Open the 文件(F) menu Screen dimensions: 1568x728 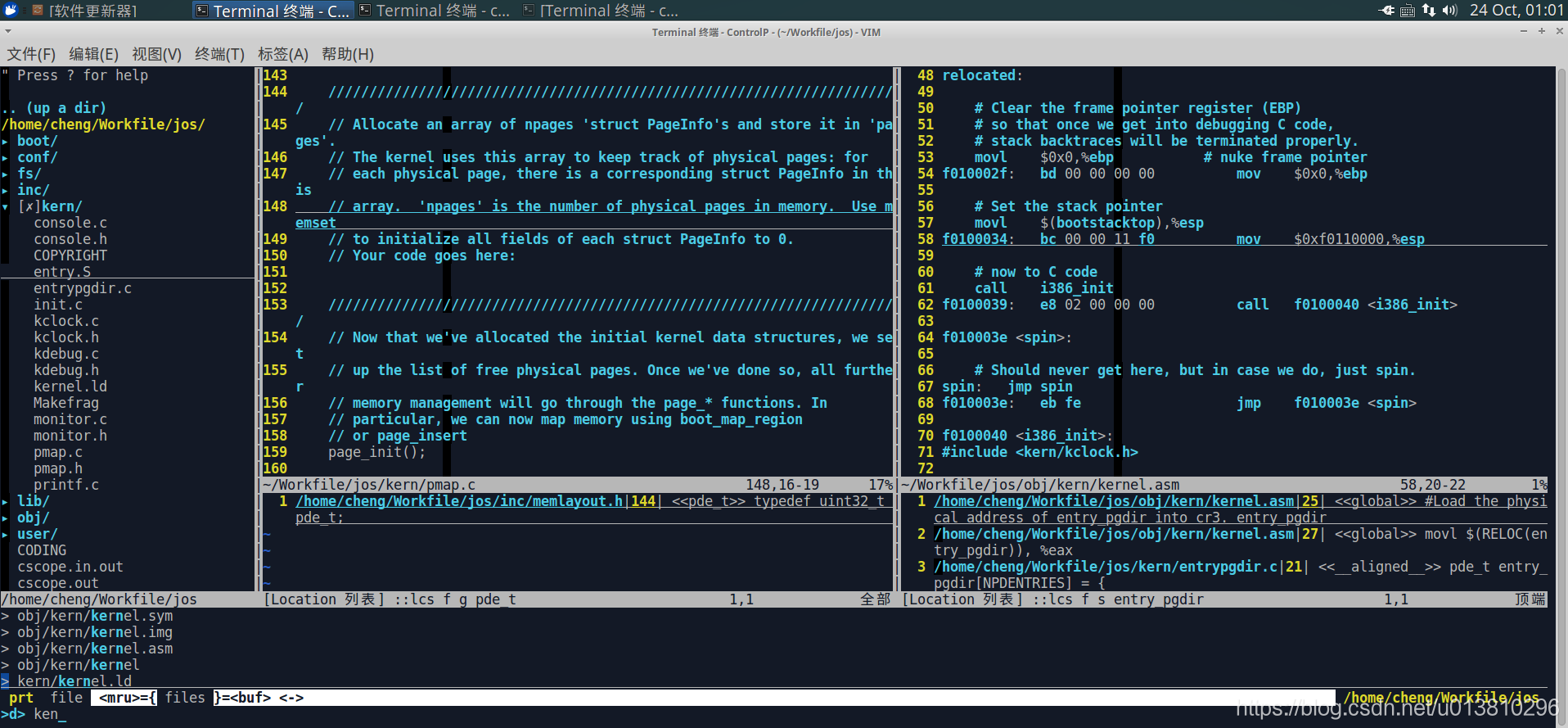[x=31, y=54]
